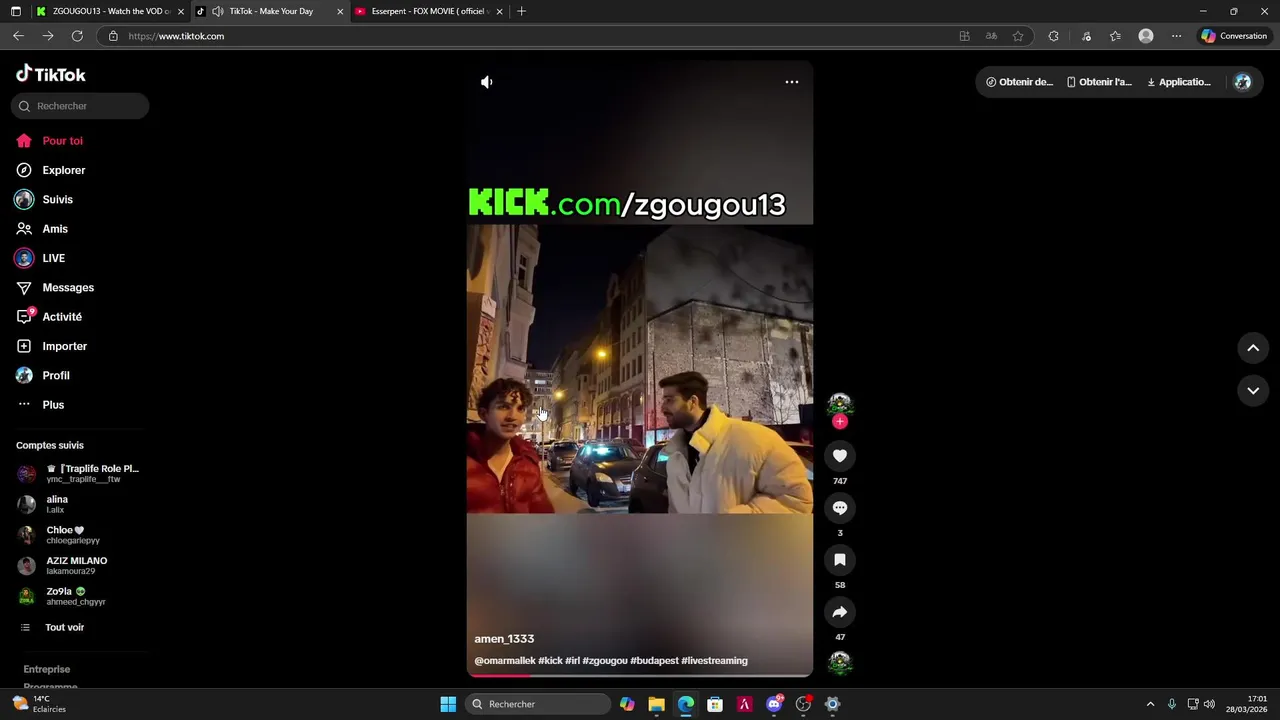Viewport: 1280px width, 720px height.
Task: Open the Entreprise footer link
Action: (47, 669)
